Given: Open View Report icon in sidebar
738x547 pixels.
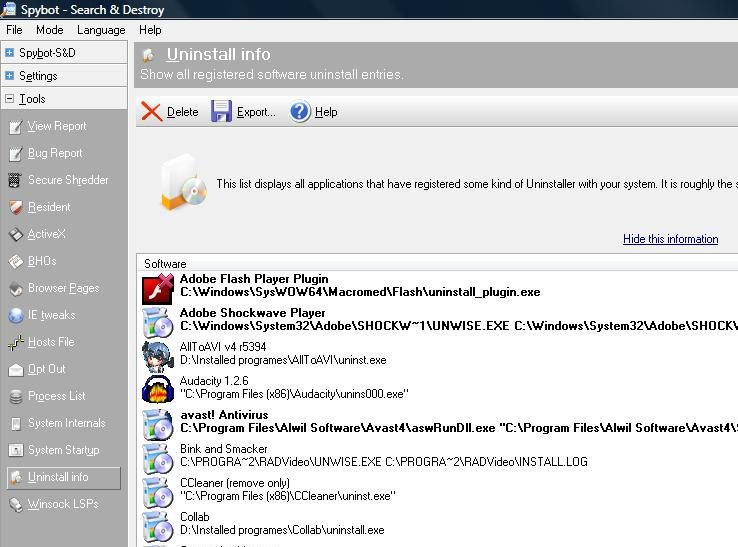Looking at the screenshot, I should (x=15, y=127).
